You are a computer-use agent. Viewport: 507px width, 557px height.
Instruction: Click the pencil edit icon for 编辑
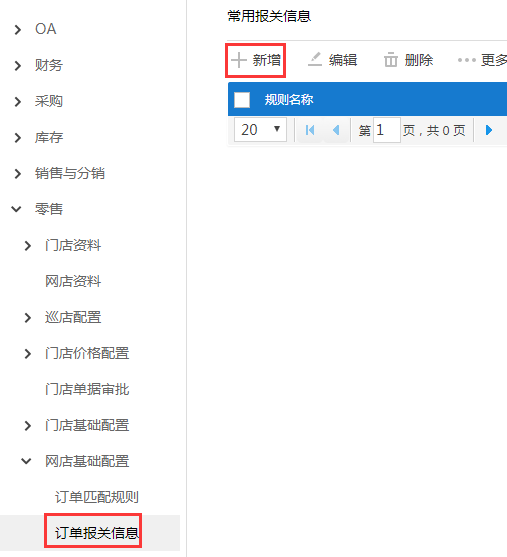point(315,60)
